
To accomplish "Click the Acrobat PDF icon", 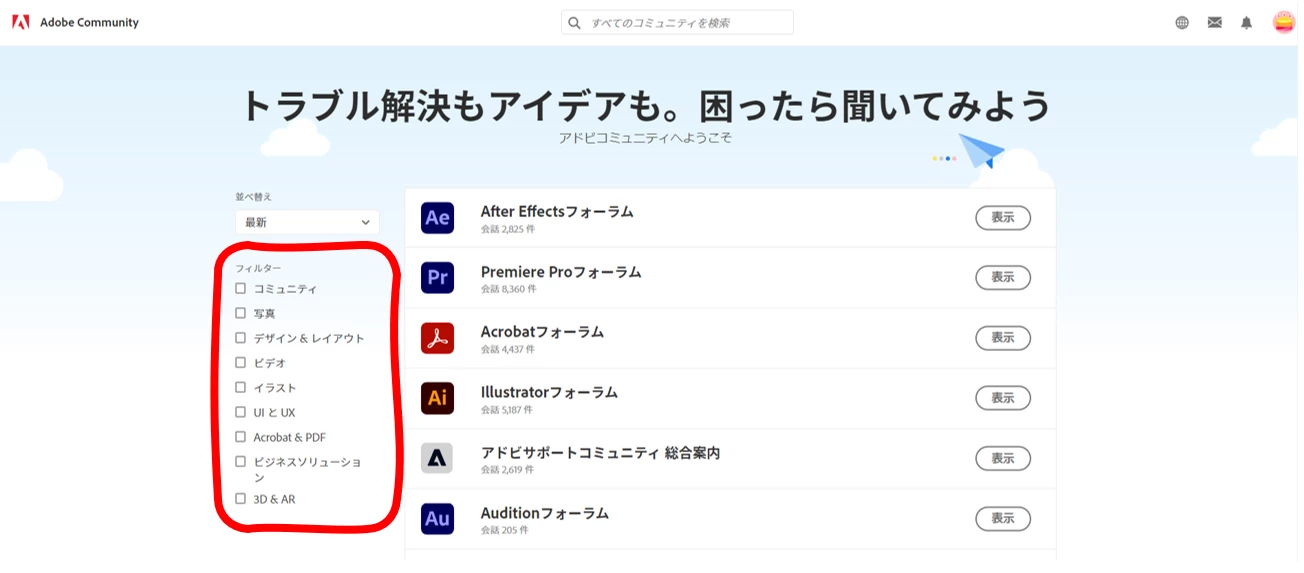I will (x=437, y=338).
